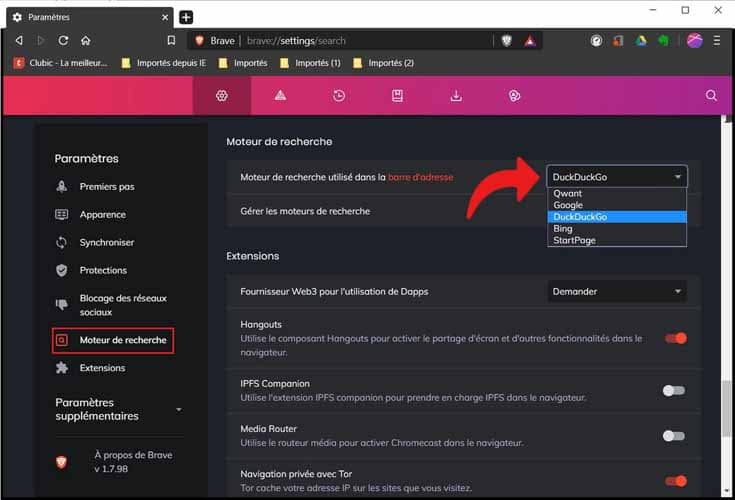Select Google from search engine list
Image resolution: width=735 pixels, height=500 pixels.
click(616, 205)
